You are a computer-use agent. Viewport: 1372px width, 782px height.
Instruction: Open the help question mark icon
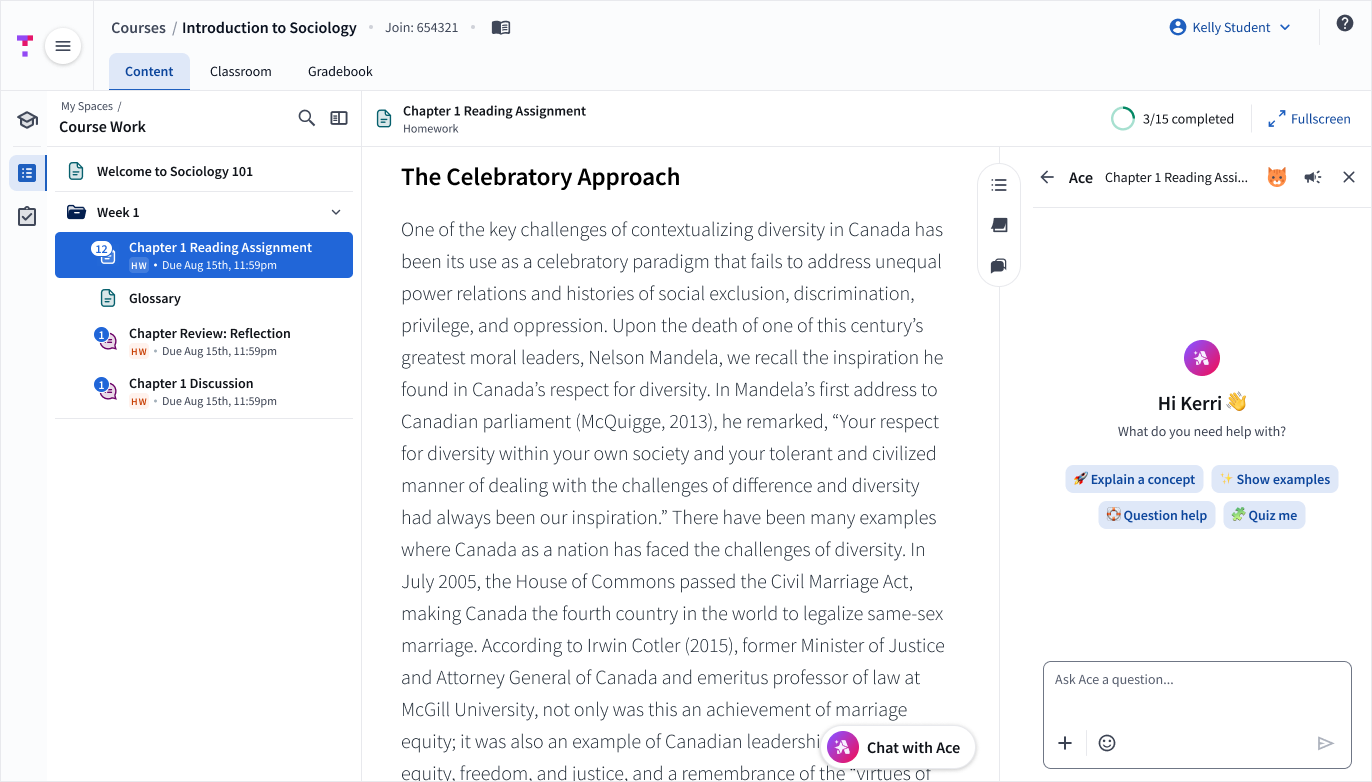point(1344,24)
